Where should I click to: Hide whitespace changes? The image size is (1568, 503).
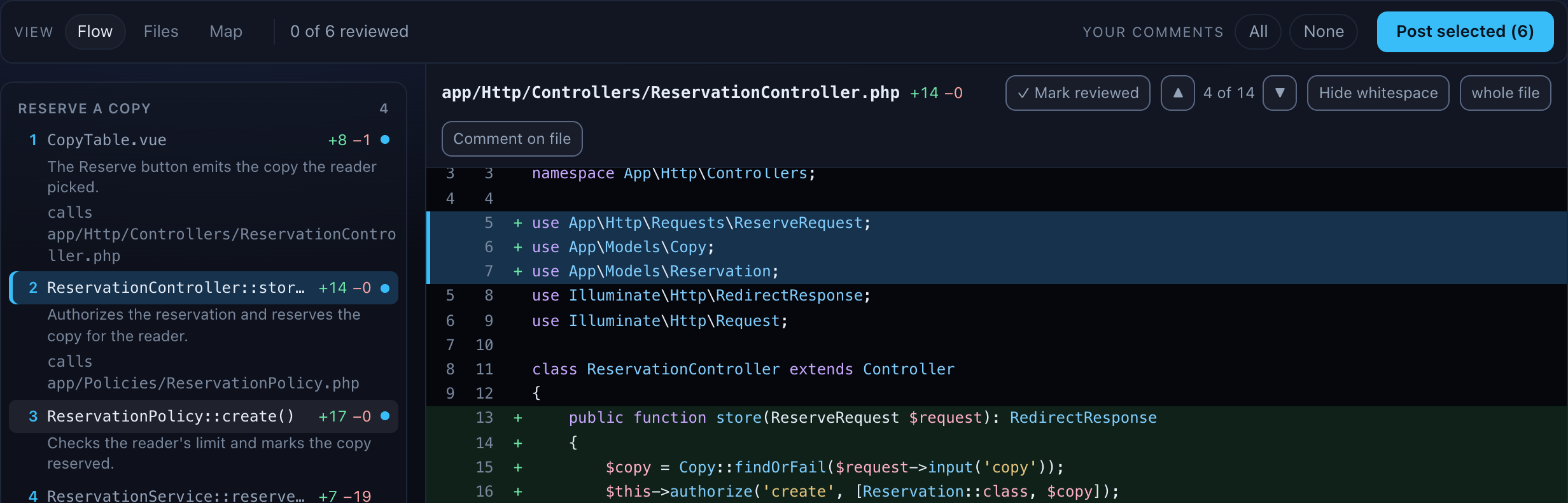click(x=1378, y=93)
